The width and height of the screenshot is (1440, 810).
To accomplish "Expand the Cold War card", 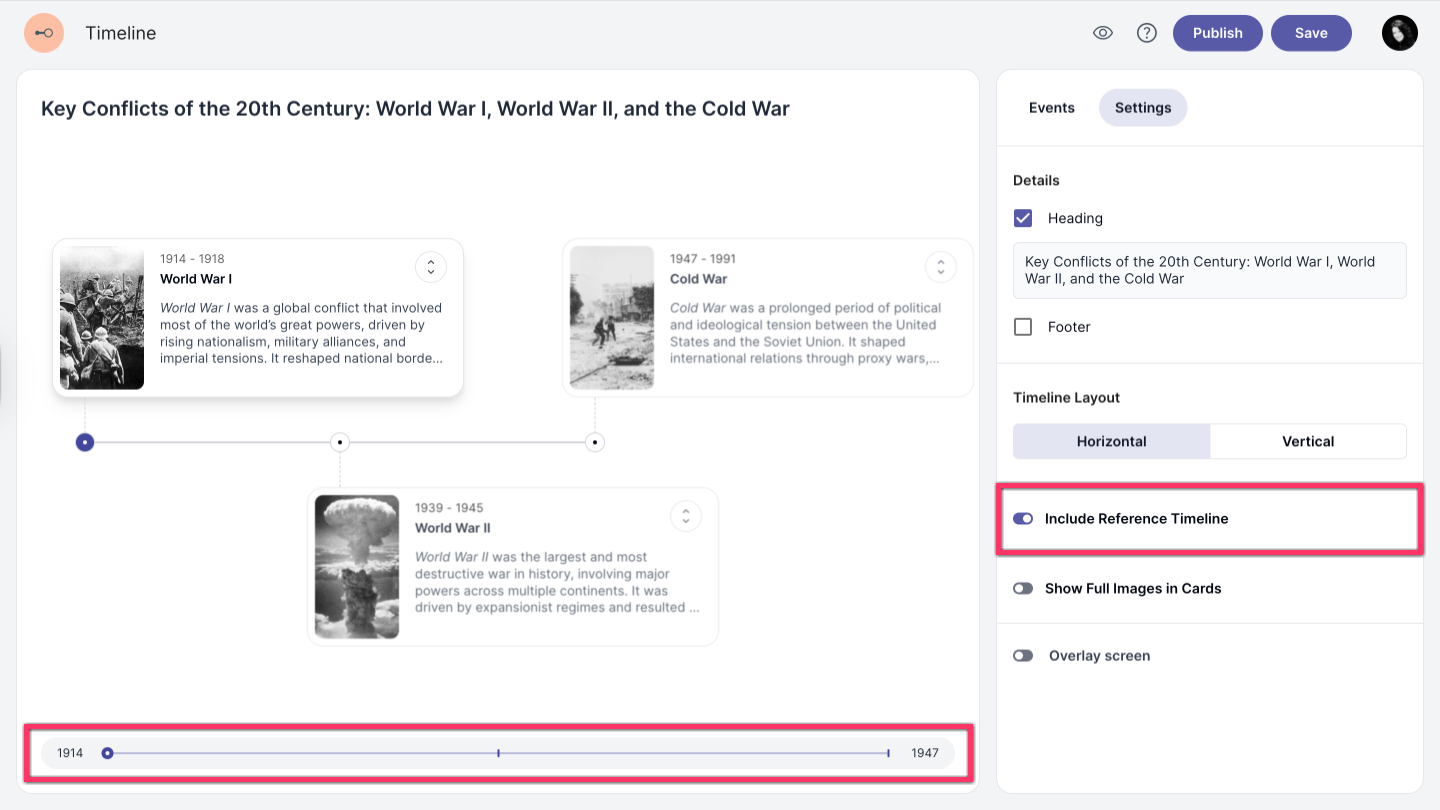I will 940,267.
